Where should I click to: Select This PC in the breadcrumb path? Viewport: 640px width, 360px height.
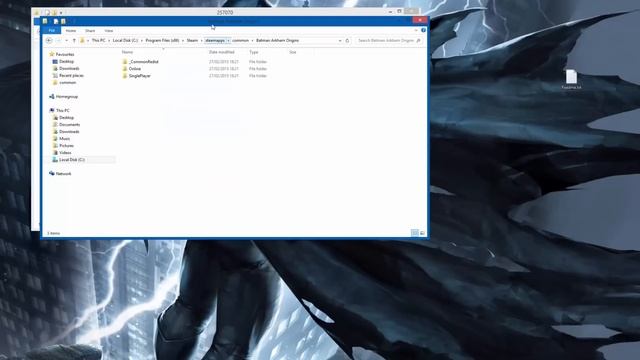click(x=98, y=40)
